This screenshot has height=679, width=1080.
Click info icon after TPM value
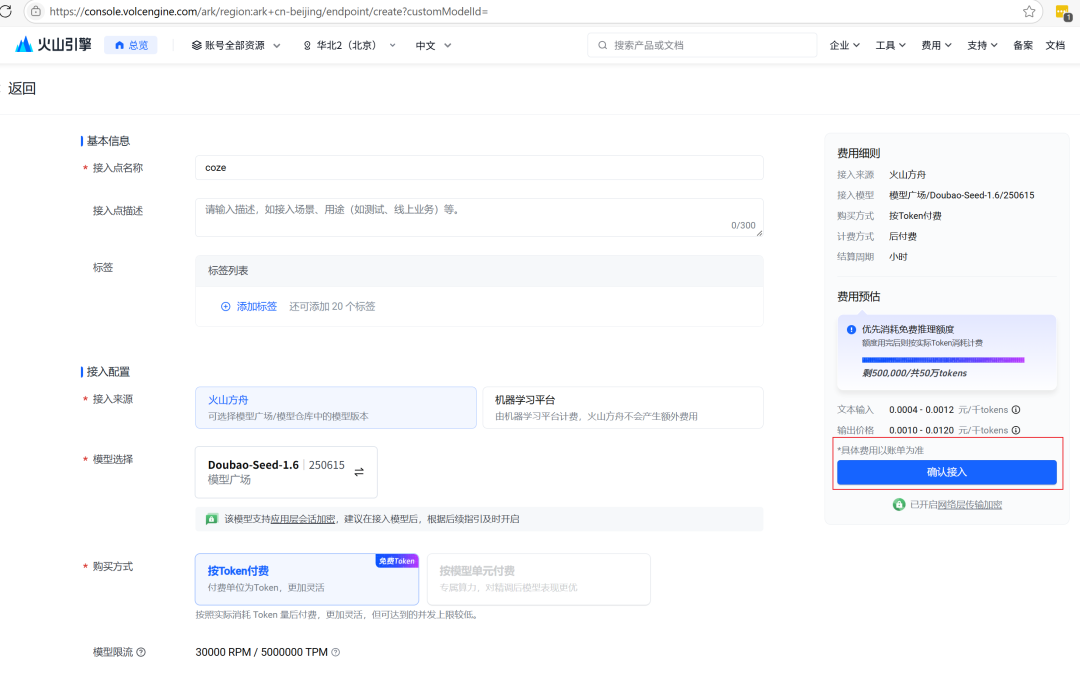coord(335,652)
